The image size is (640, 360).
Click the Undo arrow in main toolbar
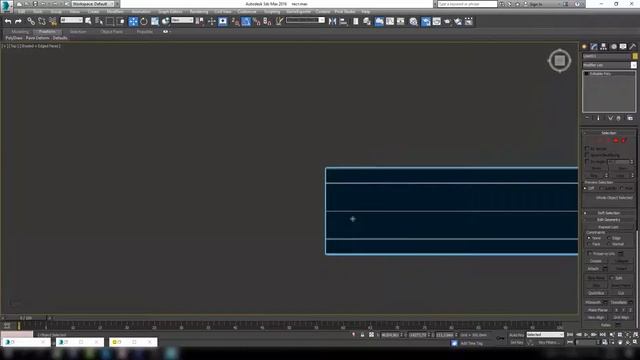point(8,21)
